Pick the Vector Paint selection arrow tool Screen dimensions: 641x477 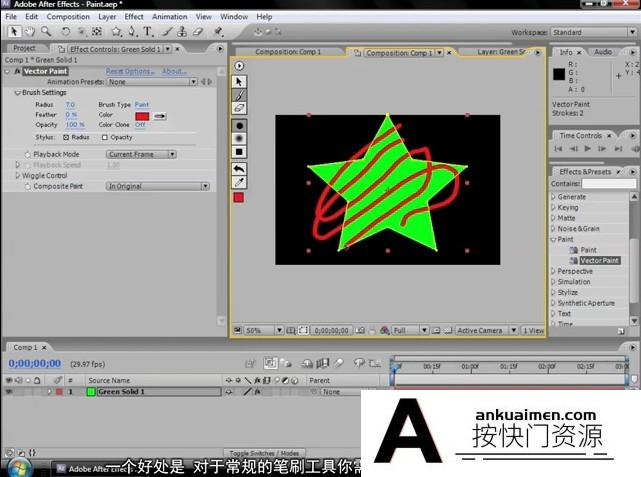click(239, 82)
